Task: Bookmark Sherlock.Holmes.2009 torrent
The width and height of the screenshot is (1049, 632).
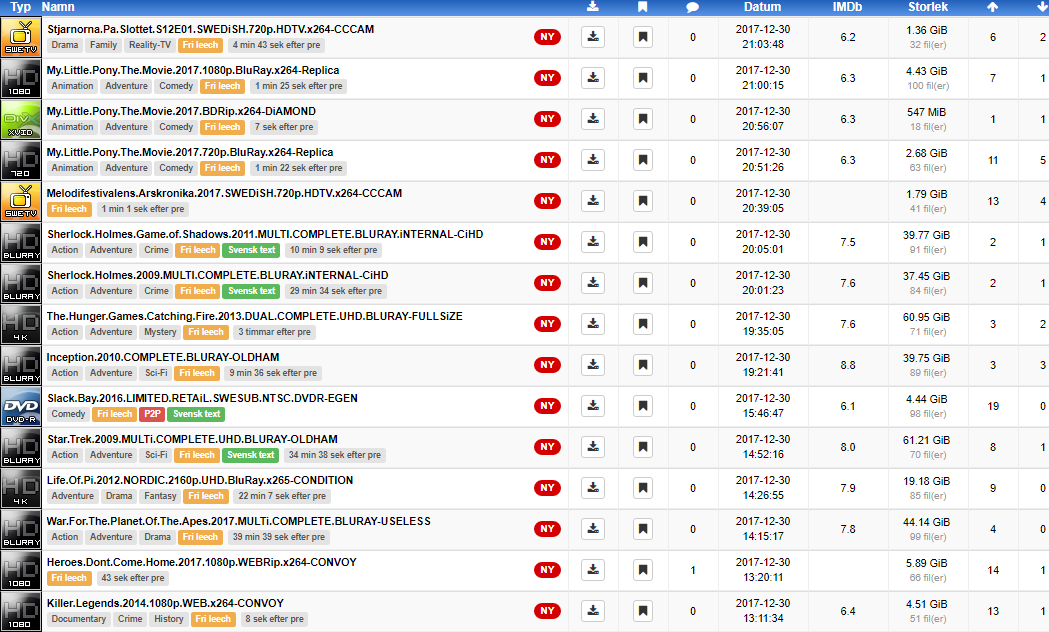Action: (643, 283)
